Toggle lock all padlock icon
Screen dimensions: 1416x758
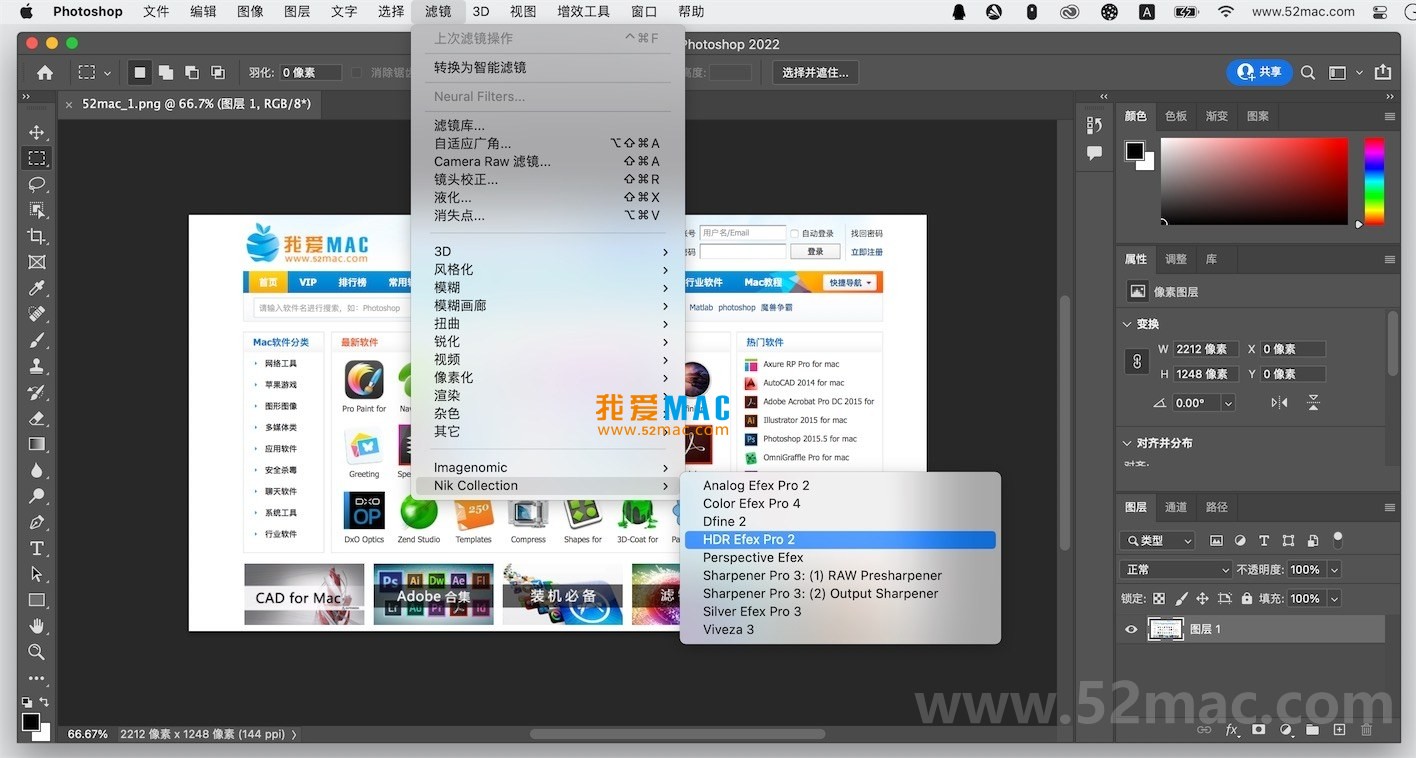pos(1246,599)
